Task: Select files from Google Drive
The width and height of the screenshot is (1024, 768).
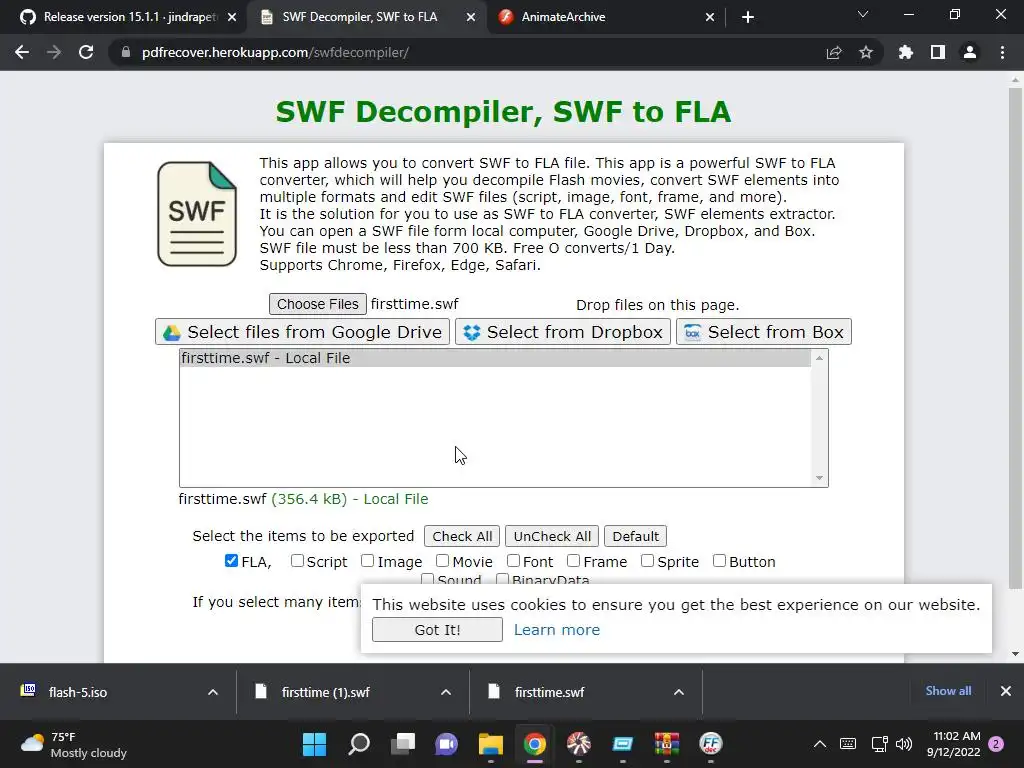Action: tap(302, 332)
